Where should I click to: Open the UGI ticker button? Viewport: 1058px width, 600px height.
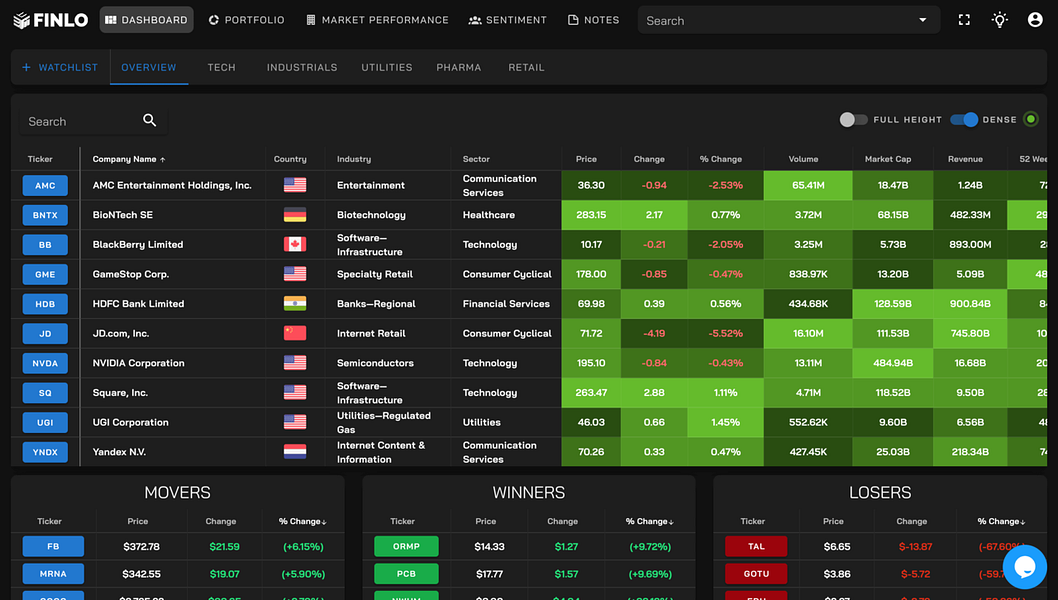tap(45, 422)
